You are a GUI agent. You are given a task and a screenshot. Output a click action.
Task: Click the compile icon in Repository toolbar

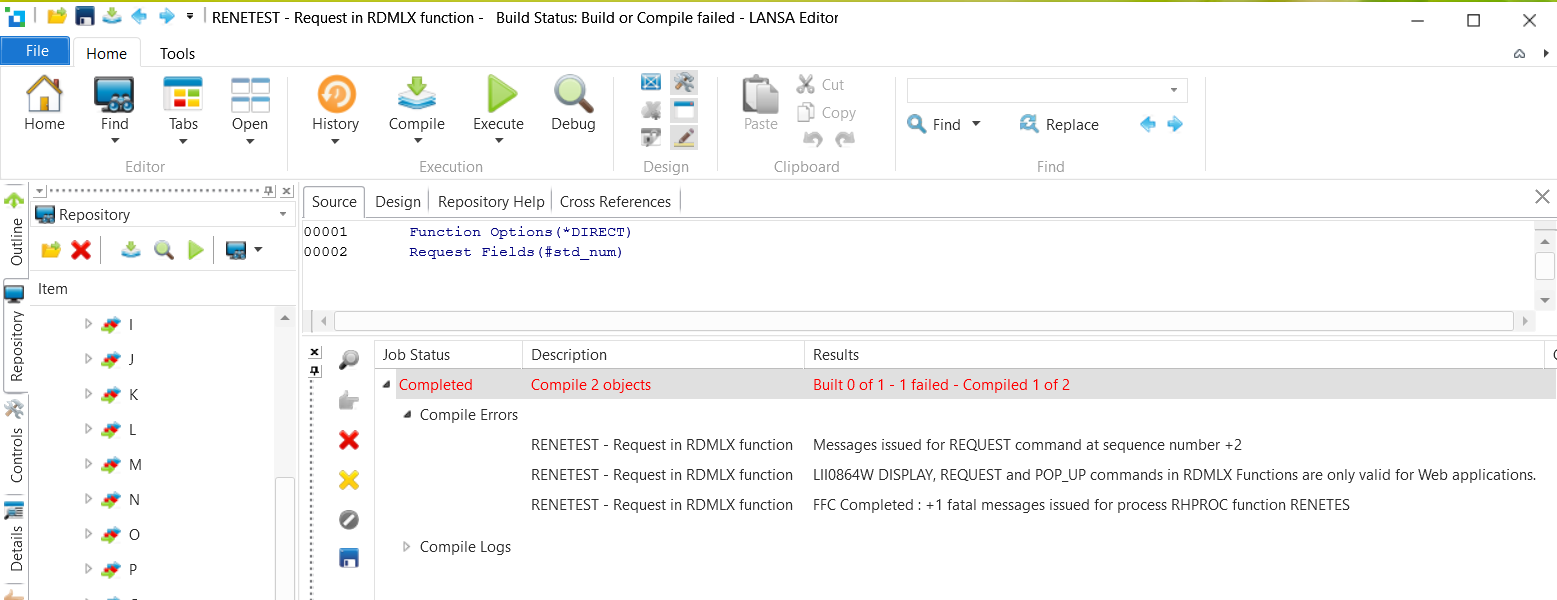(131, 250)
